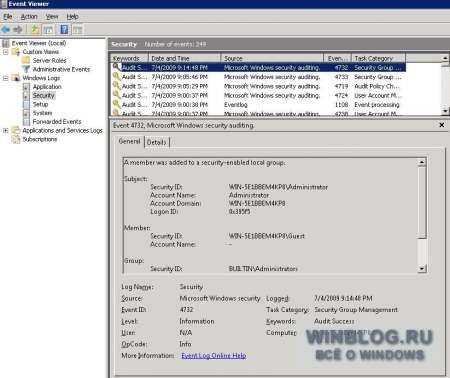Select the Event Viewer (Local) root node
This screenshot has height=378, width=450.
39,43
